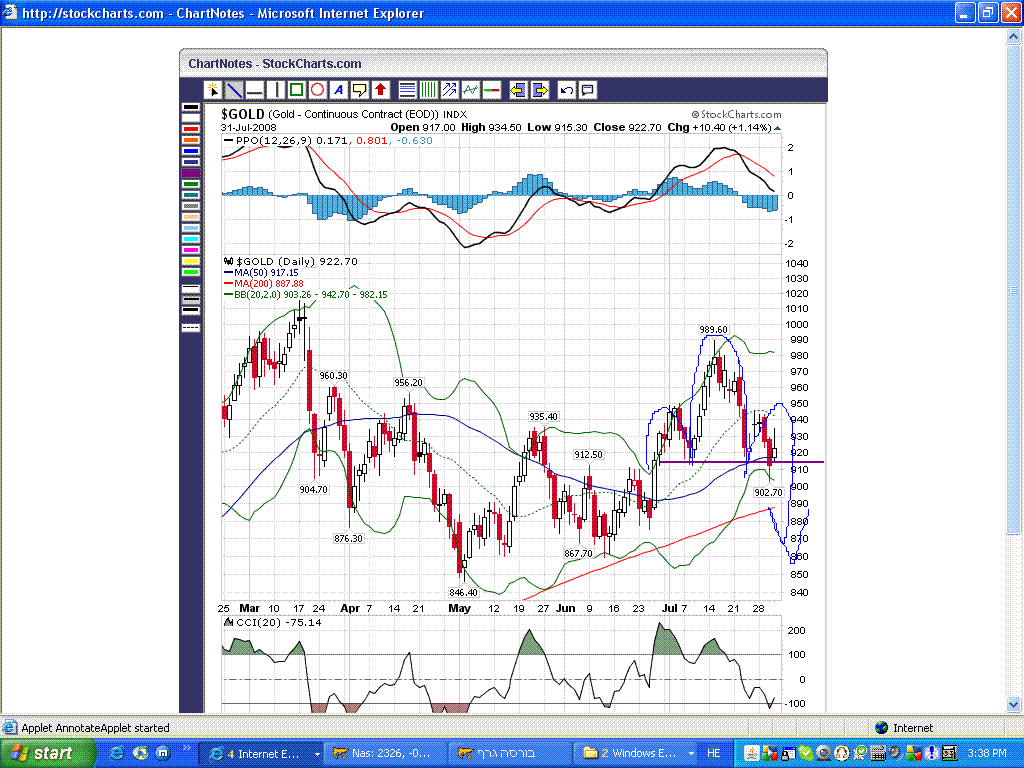Screen dimensions: 1024x768
Task: Click the scrollbar down arrow
Action: pyautogui.click(x=1014, y=704)
